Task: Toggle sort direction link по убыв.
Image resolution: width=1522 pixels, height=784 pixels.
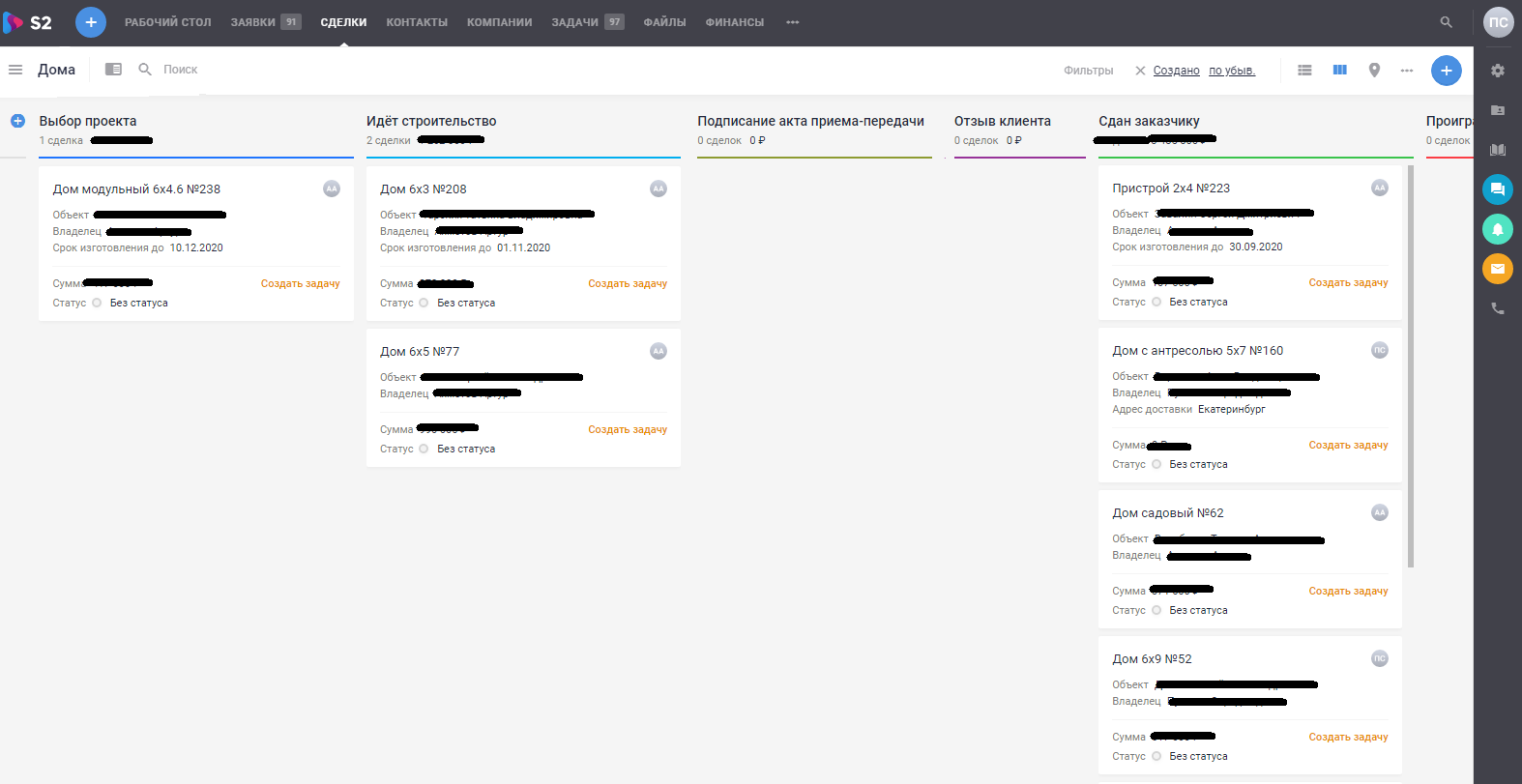Action: coord(1231,71)
